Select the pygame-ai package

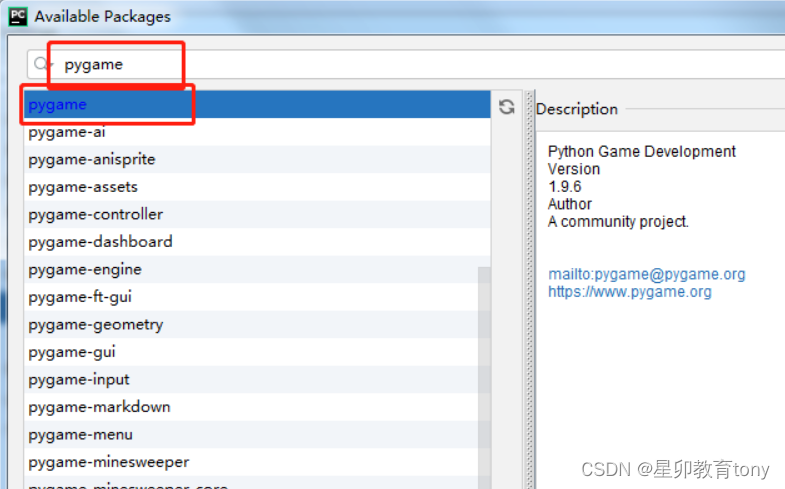pyautogui.click(x=257, y=132)
